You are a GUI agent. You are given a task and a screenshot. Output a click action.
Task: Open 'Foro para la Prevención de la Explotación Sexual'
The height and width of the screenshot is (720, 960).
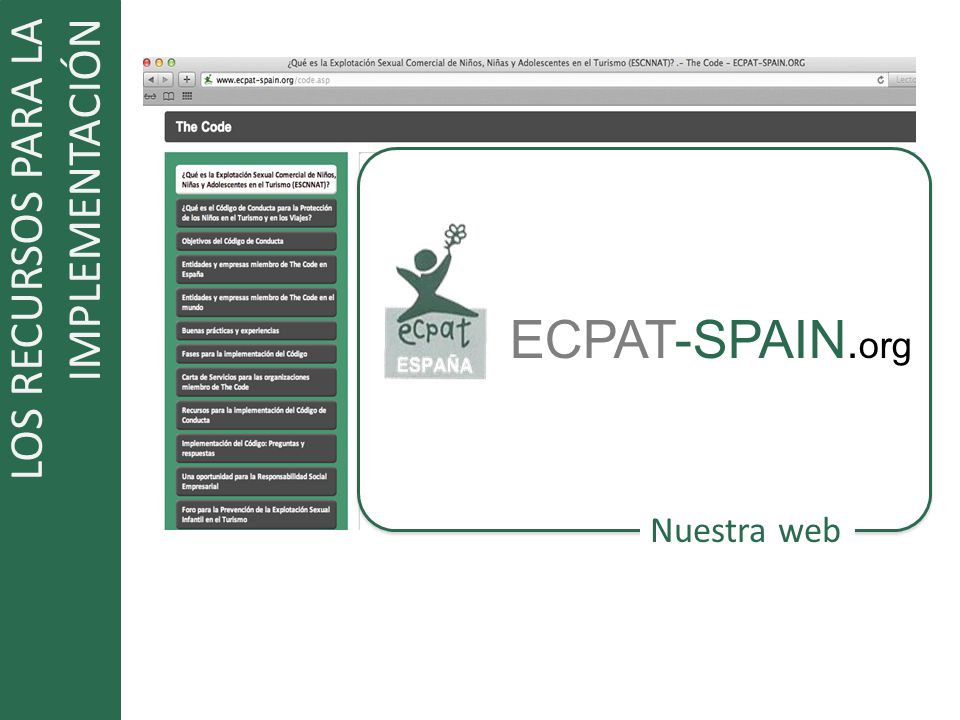pos(257,514)
